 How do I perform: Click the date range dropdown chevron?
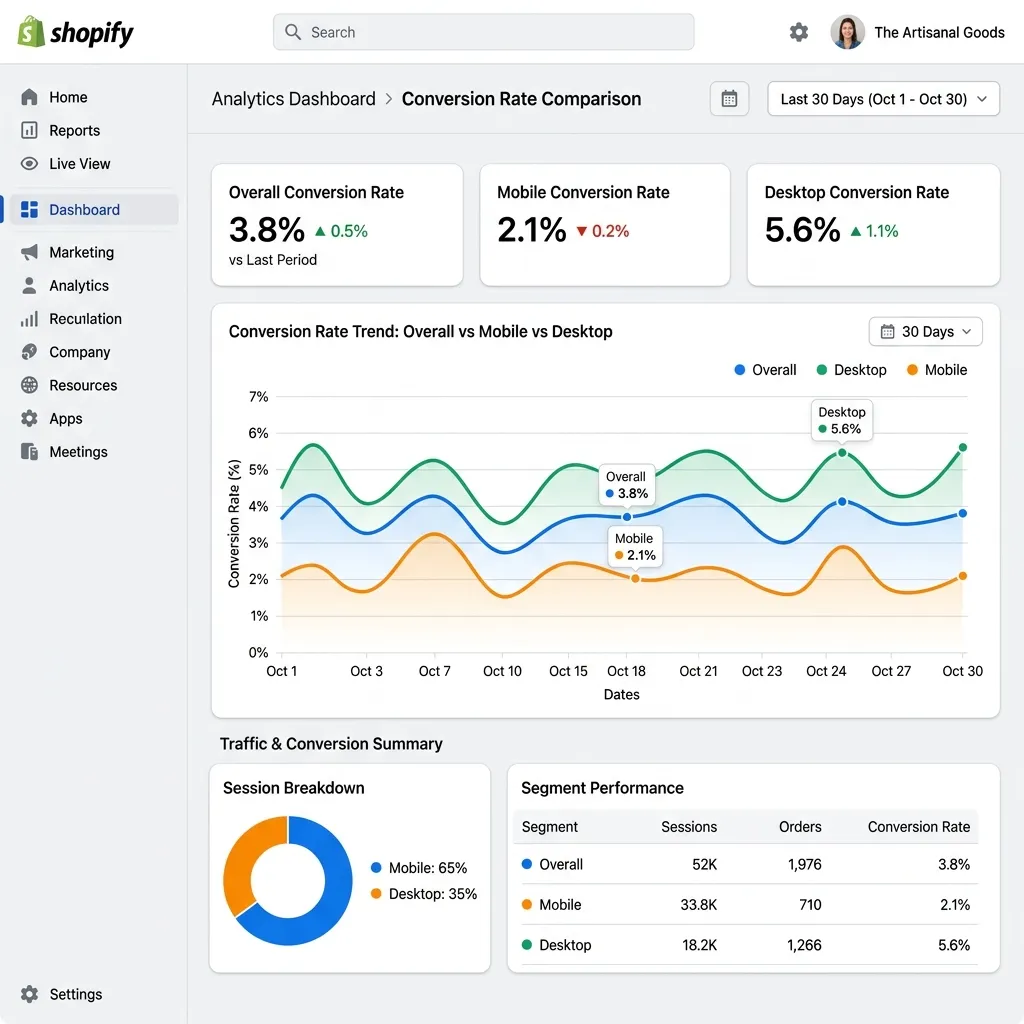(x=982, y=99)
